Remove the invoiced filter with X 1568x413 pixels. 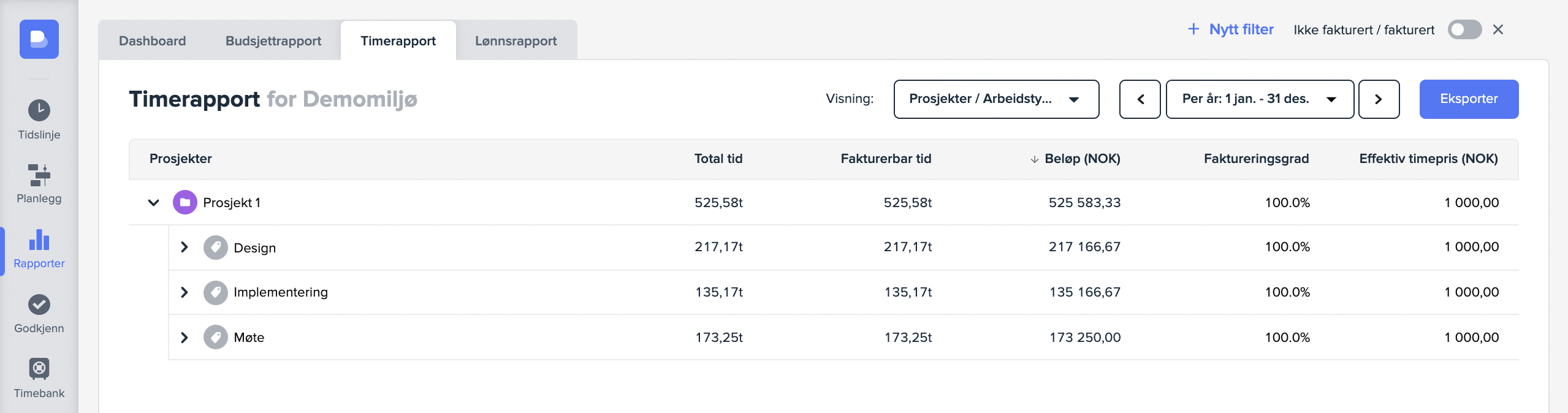coord(1498,29)
